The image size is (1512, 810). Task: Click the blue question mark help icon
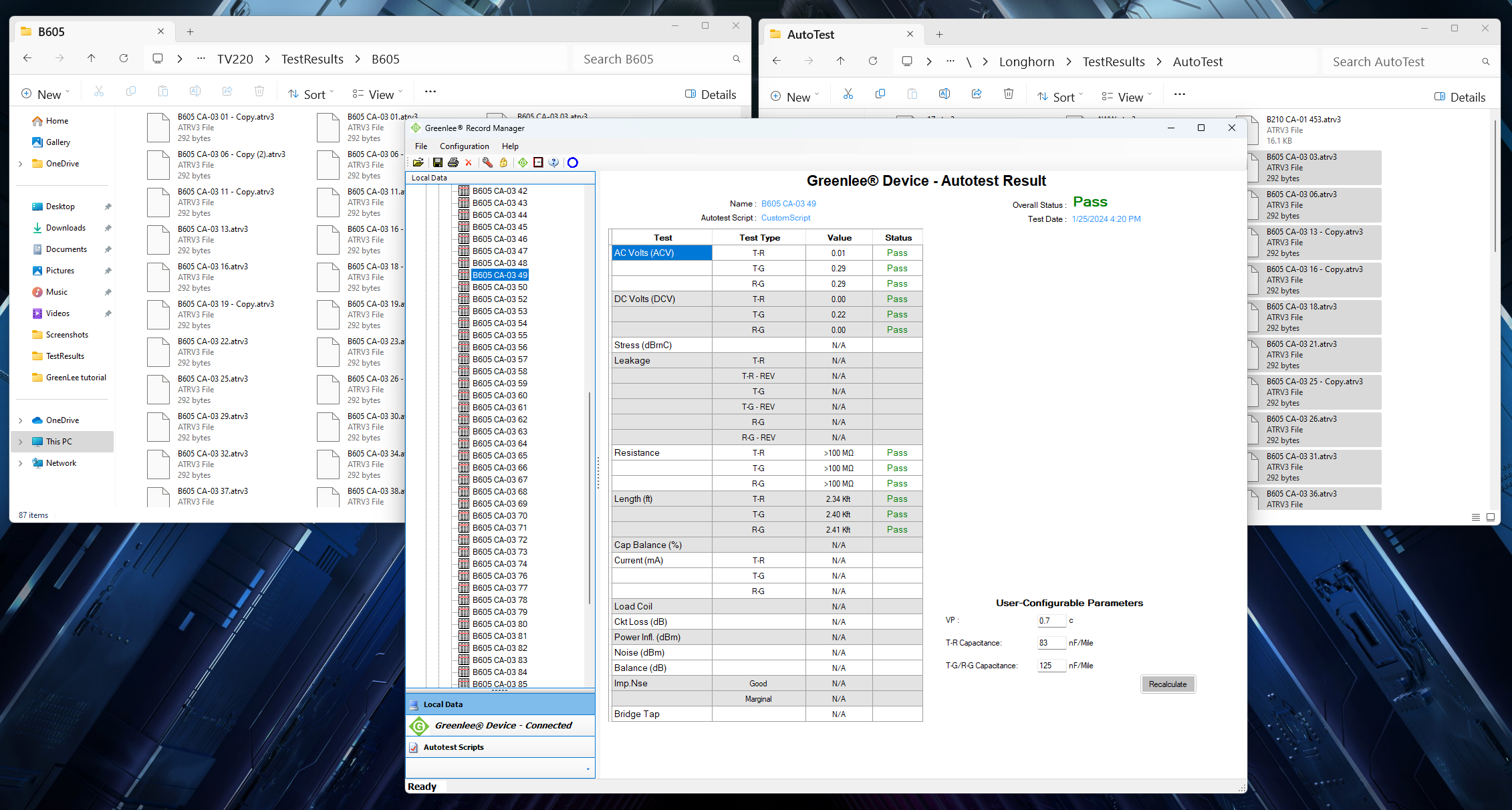tap(553, 162)
